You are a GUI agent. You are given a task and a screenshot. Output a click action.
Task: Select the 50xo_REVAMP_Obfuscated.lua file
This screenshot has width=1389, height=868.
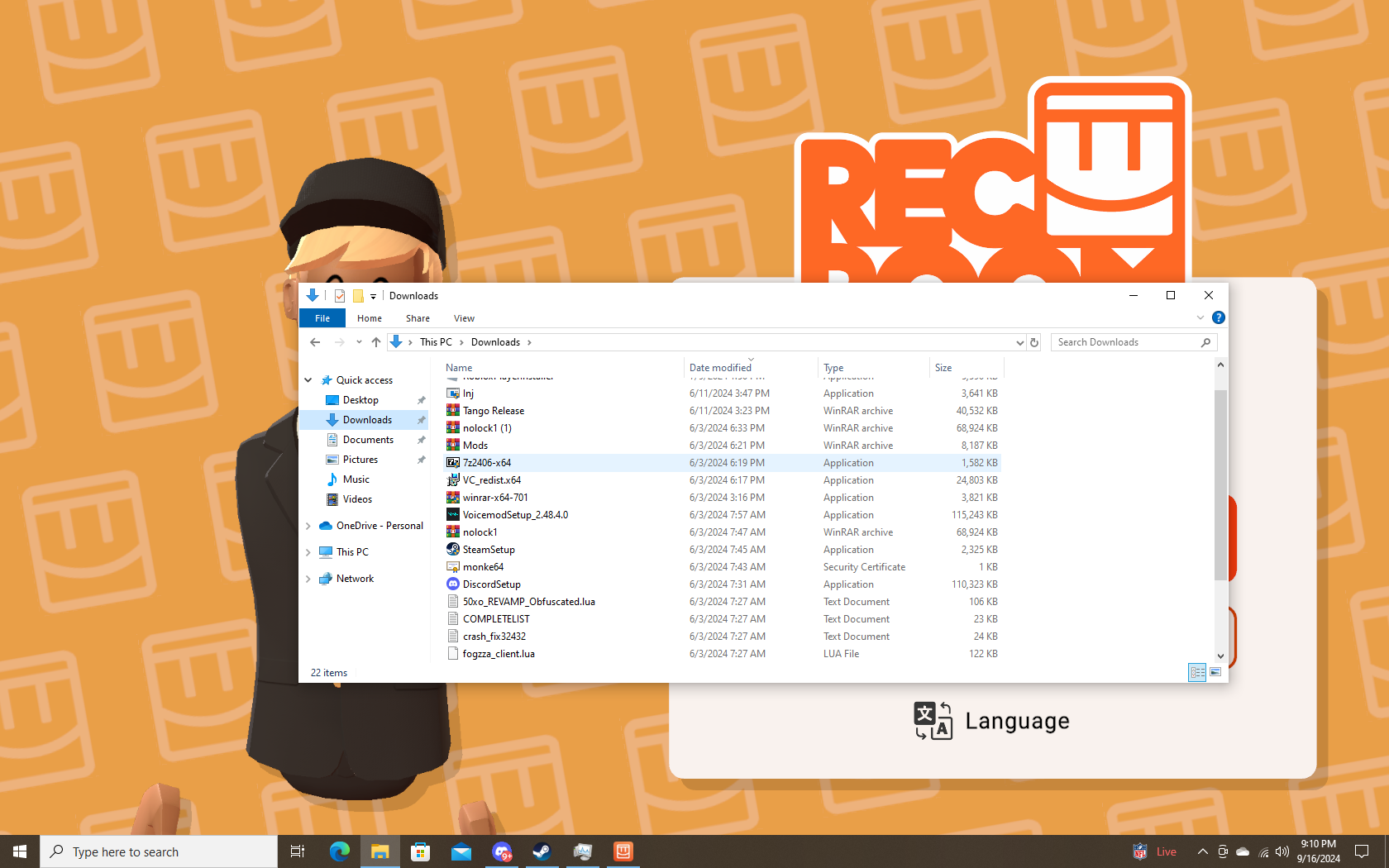[529, 602]
